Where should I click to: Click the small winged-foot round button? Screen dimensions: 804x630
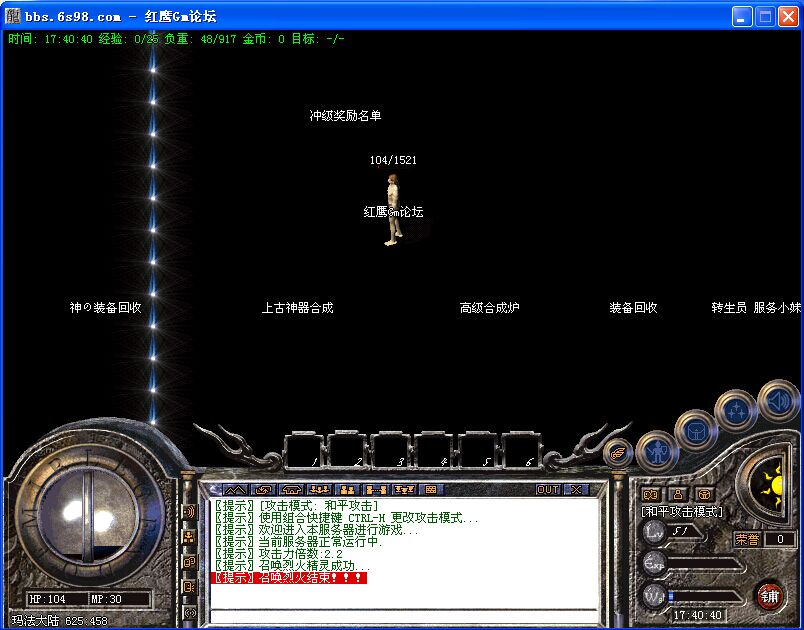[x=617, y=452]
